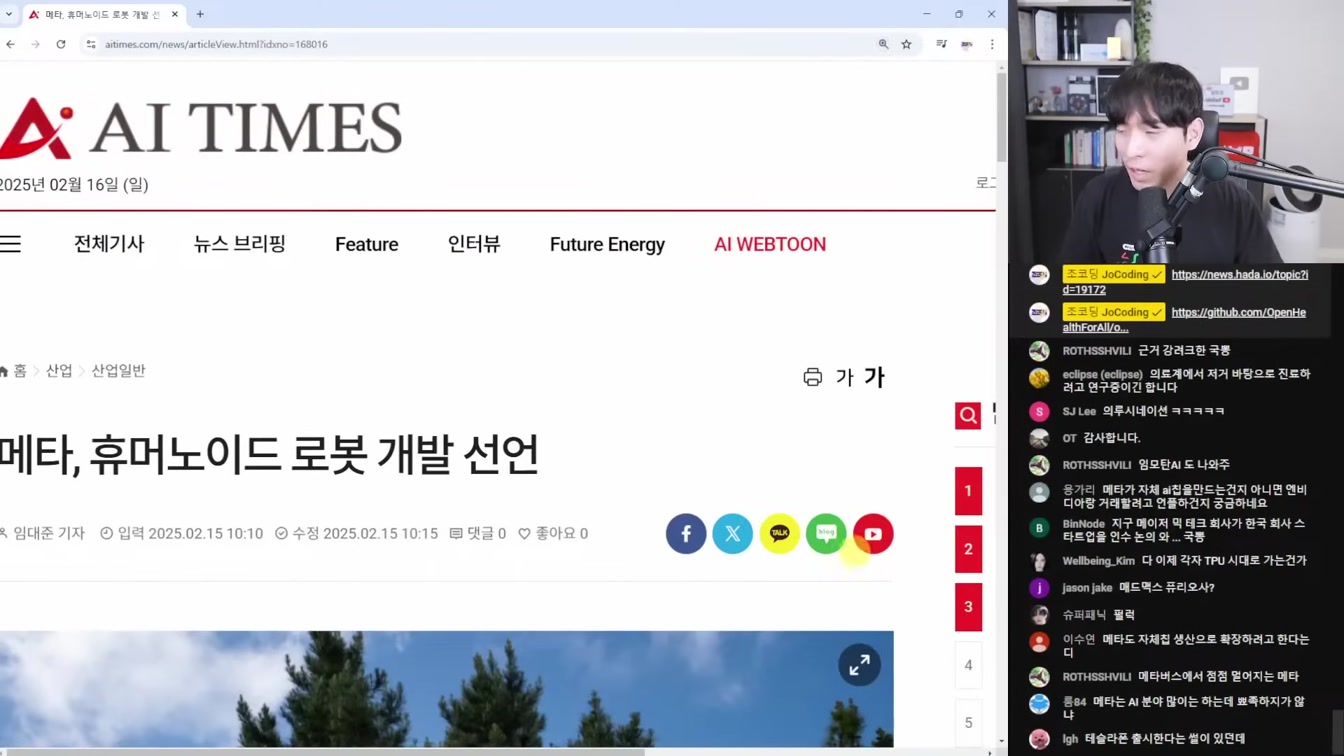This screenshot has width=1344, height=756.
Task: Click chat user SJ Lee avatar
Action: coord(1040,412)
